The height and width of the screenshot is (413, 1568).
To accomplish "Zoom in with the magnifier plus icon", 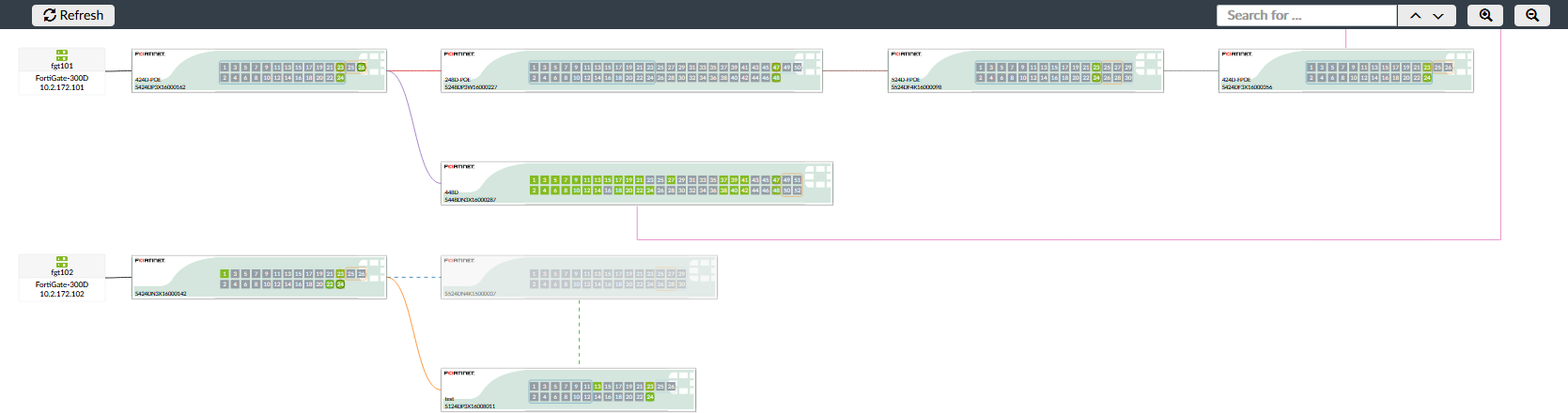I will click(x=1485, y=15).
